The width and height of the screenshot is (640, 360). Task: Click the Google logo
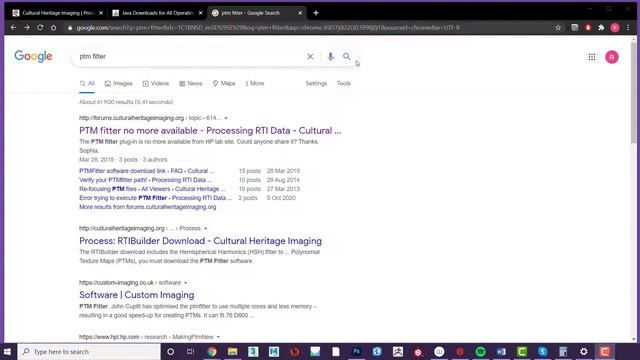[x=33, y=56]
